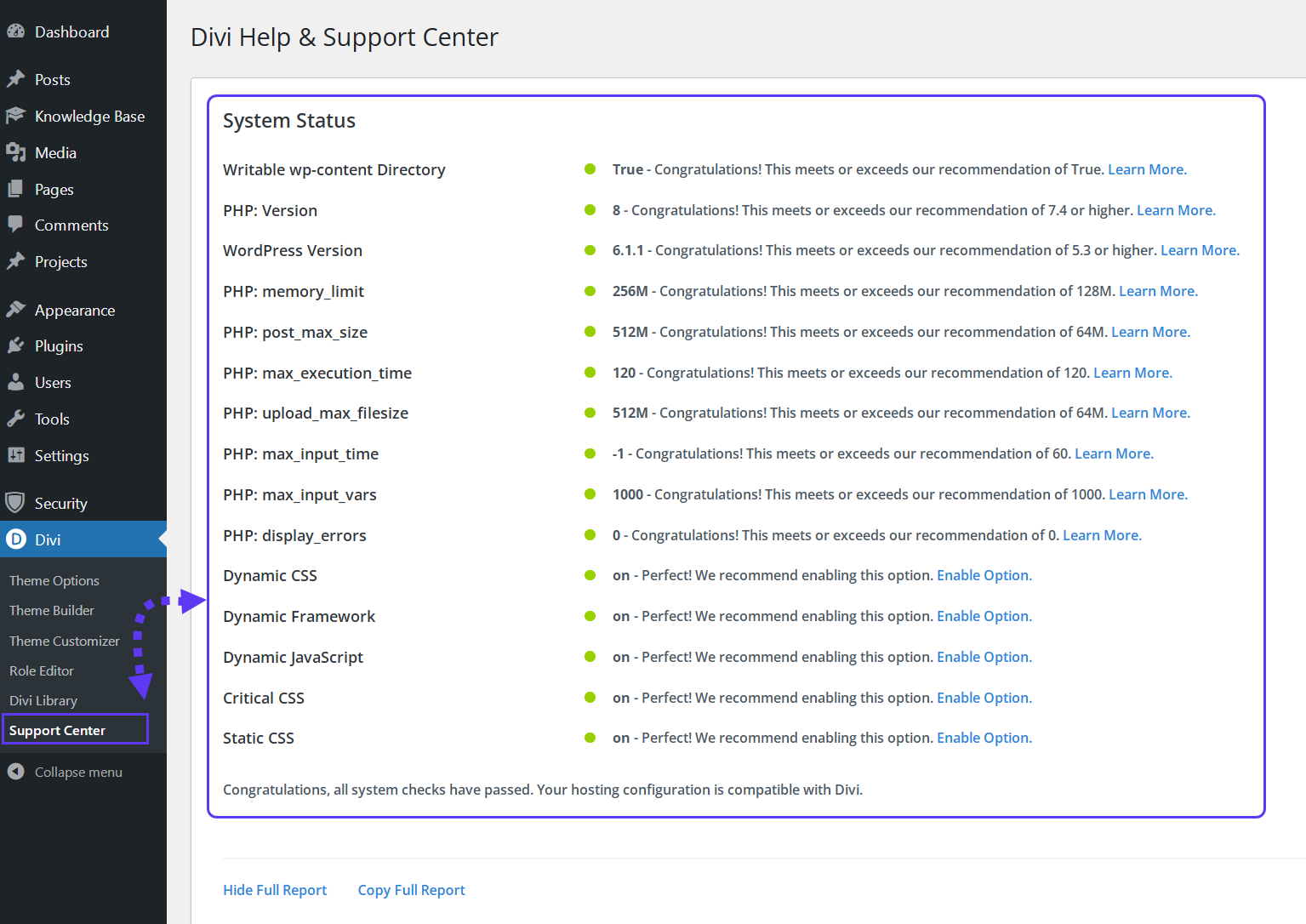Click Enable Option for Critical CSS
Viewport: 1306px width, 924px height.
pos(984,698)
